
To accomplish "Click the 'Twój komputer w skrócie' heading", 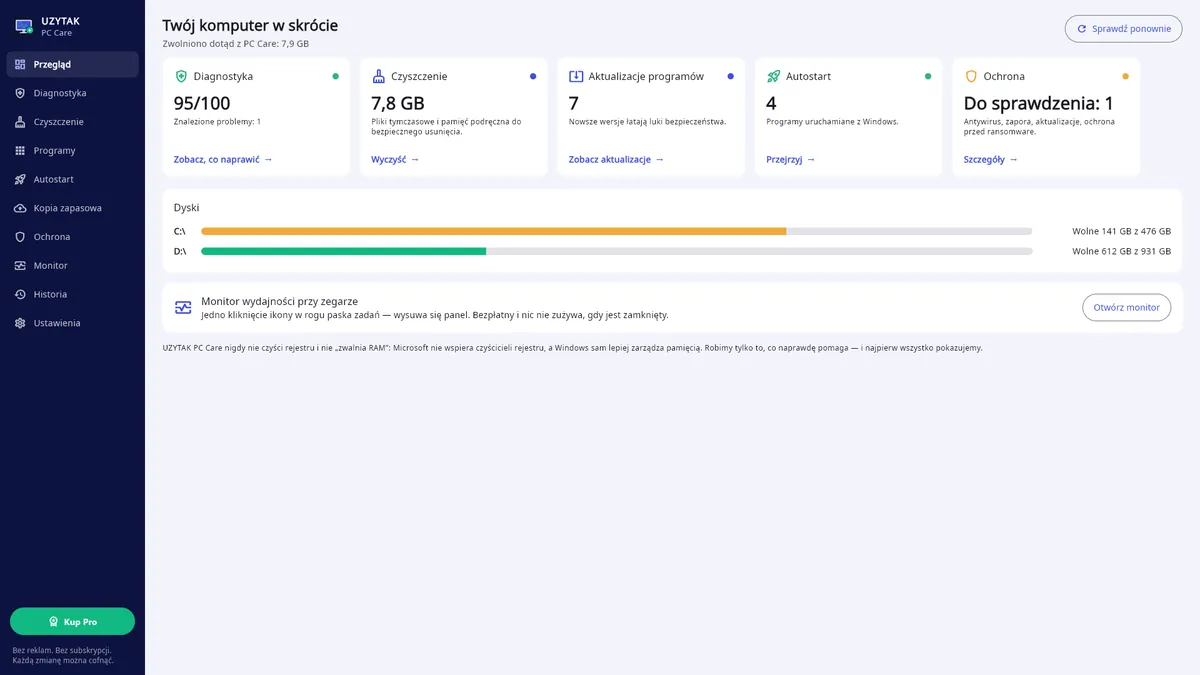I will click(250, 25).
